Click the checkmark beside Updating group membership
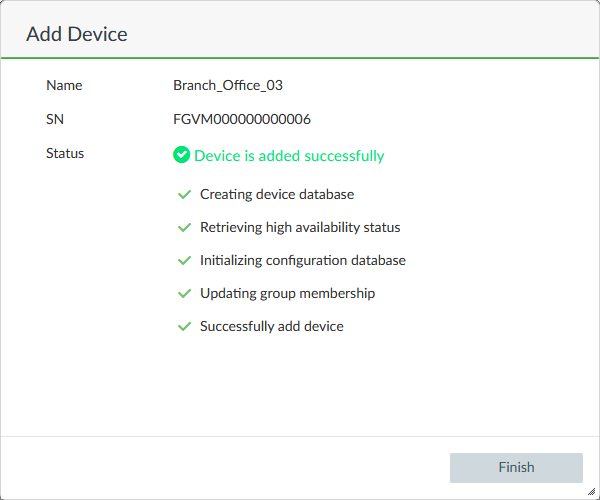This screenshot has height=500, width=600. pos(184,293)
